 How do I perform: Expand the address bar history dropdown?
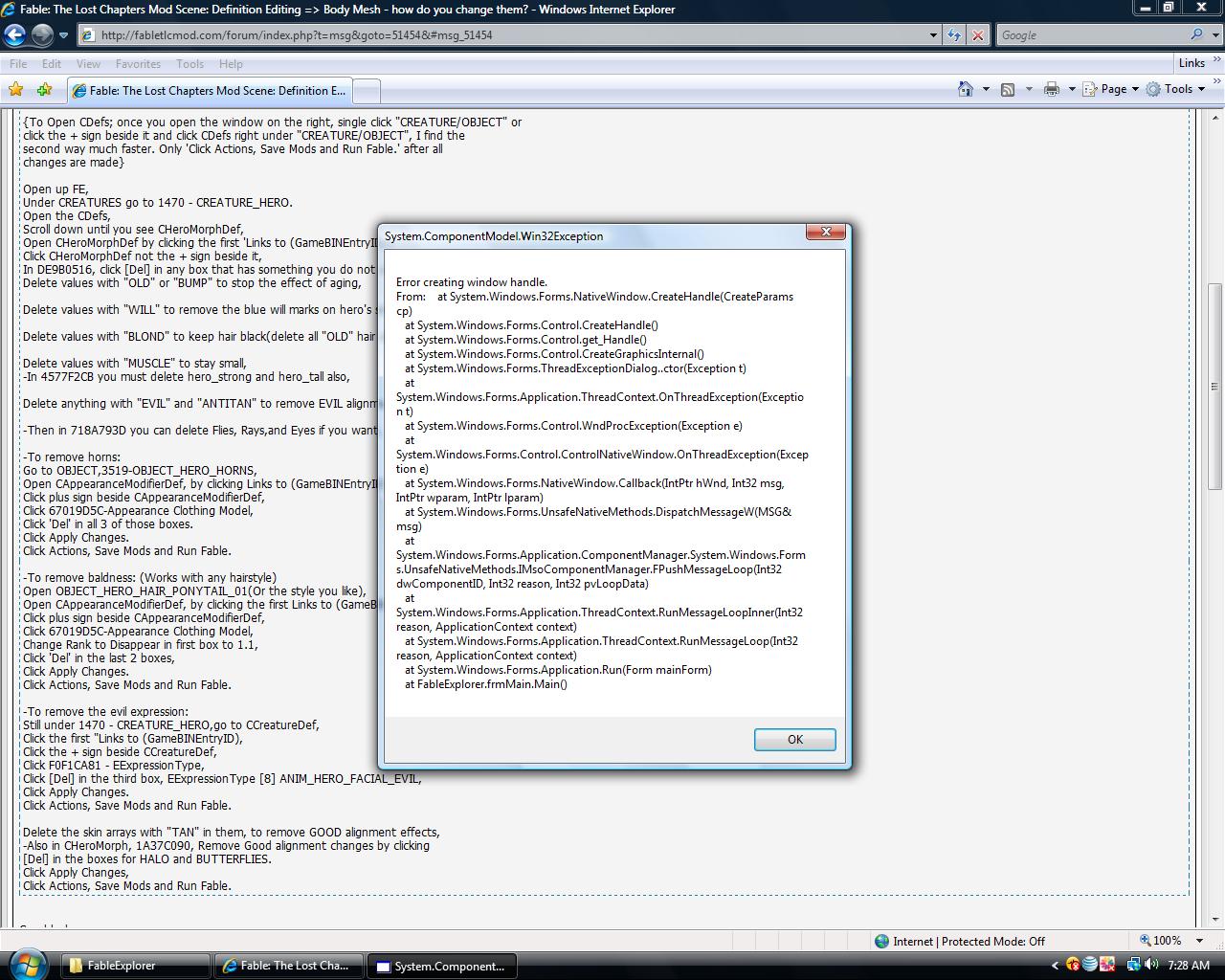(933, 35)
